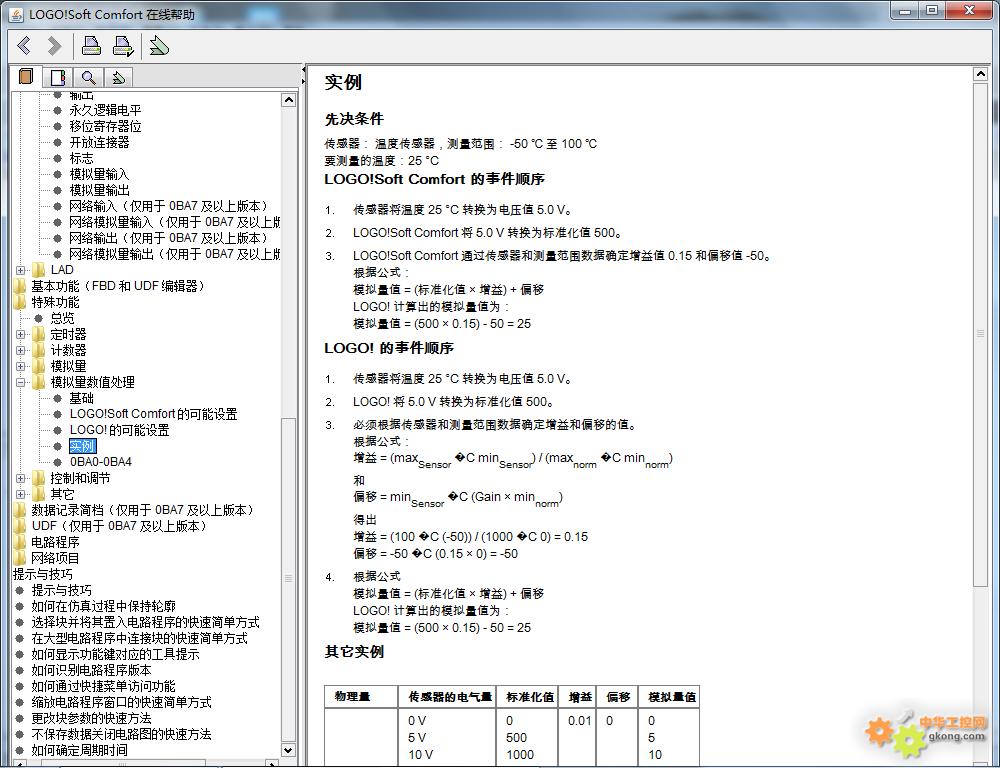Go forward with the right arrow toolbar icon
Screen dimensions: 1000x768
[x=55, y=46]
